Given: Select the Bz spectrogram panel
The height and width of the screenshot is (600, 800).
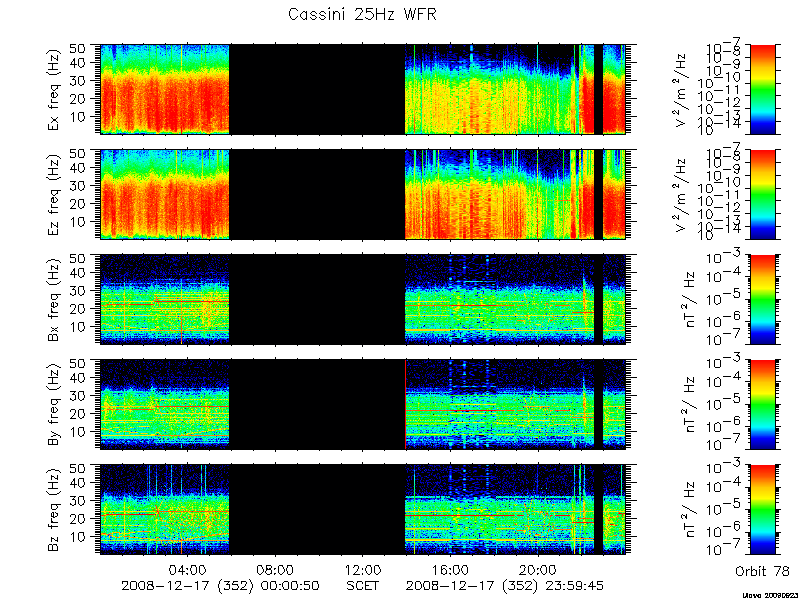Looking at the screenshot, I should 363,509.
